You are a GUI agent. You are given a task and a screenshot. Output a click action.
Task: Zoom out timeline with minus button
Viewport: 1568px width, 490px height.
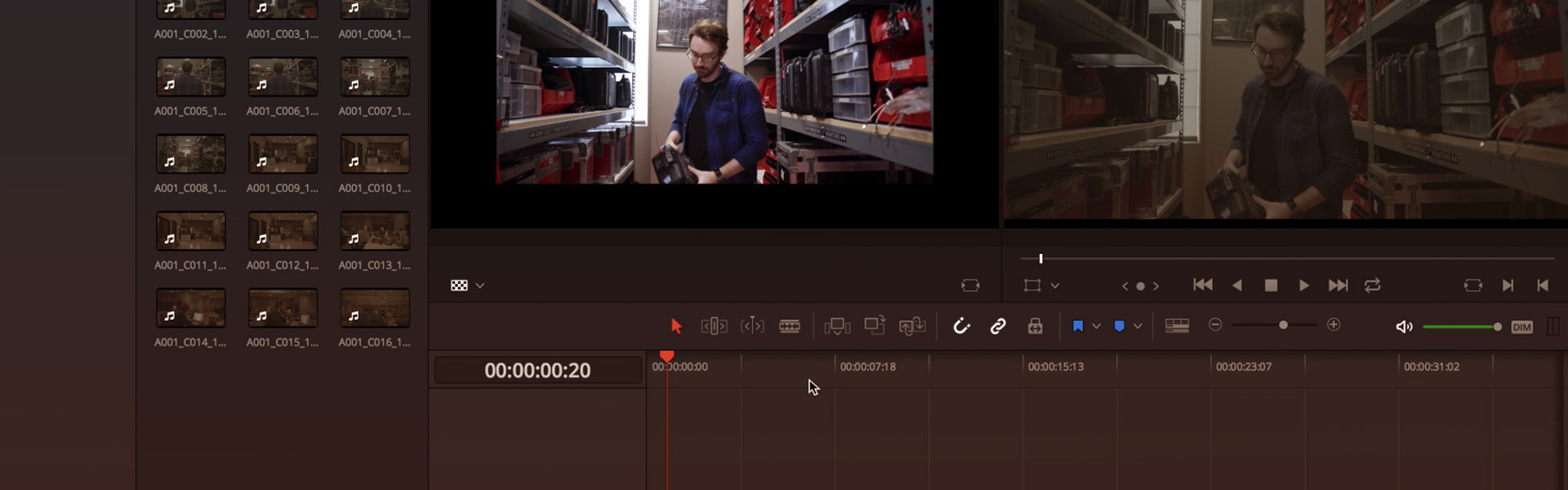(x=1215, y=325)
